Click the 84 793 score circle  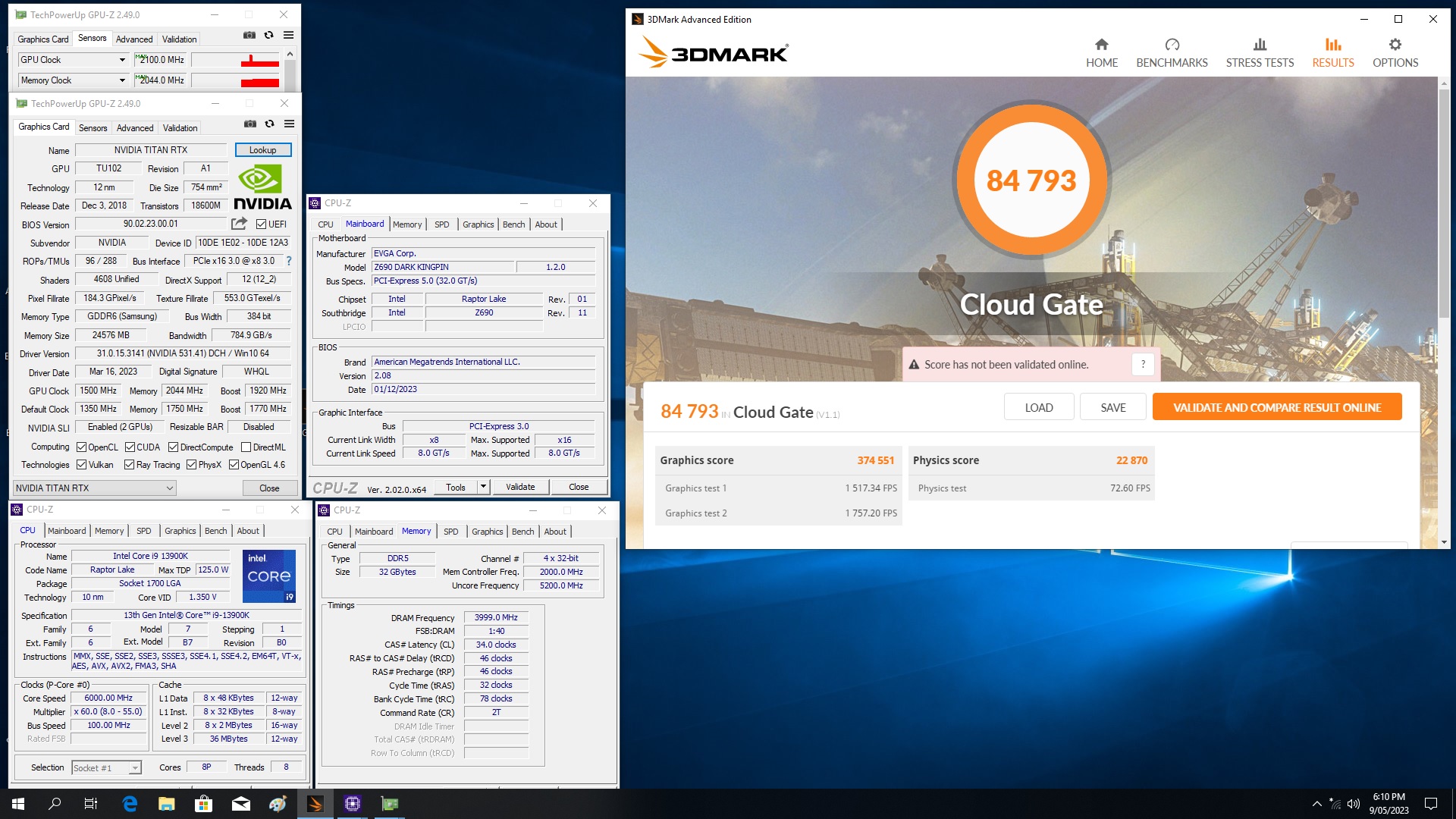(x=1031, y=180)
